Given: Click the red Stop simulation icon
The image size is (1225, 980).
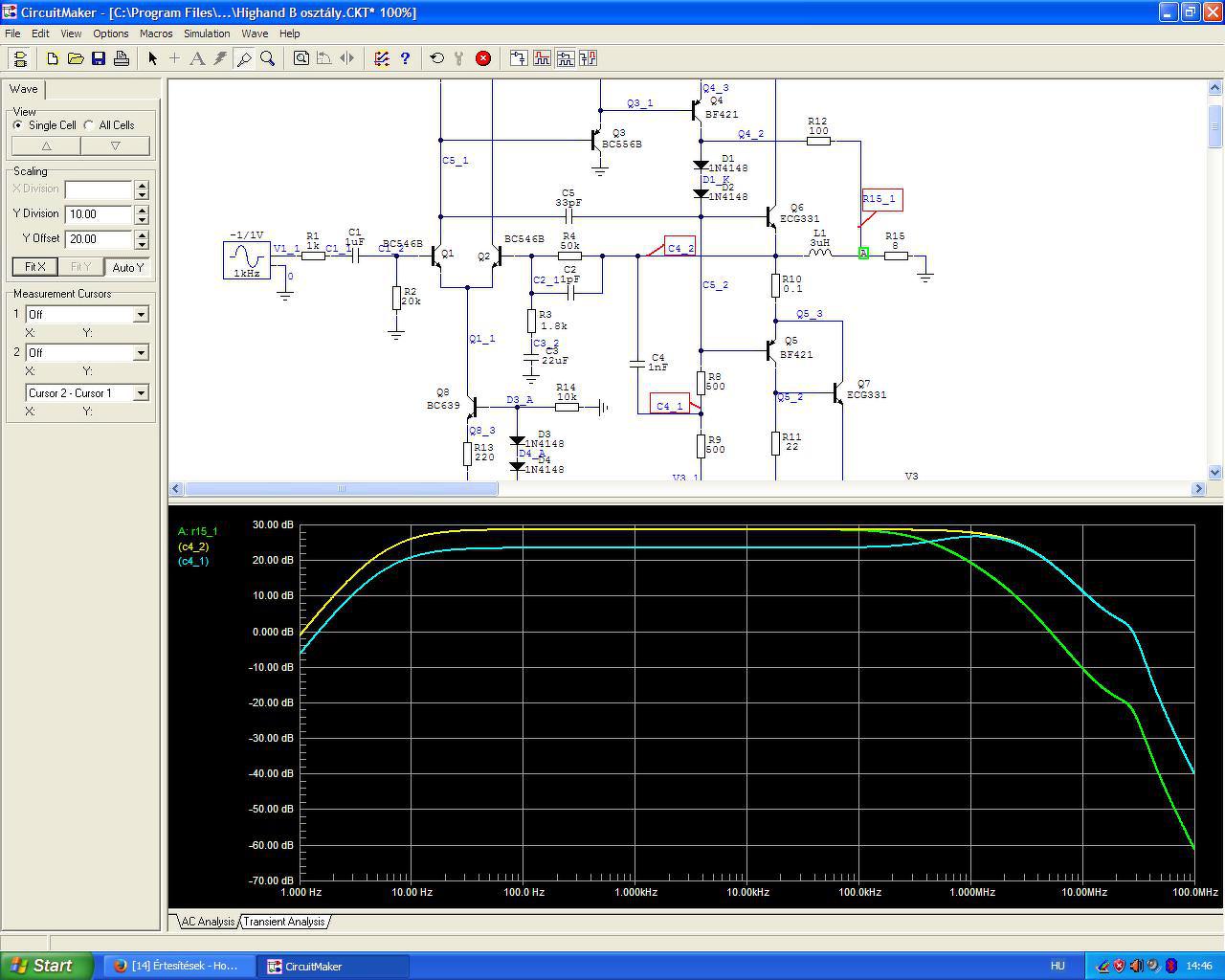Looking at the screenshot, I should coord(483,58).
